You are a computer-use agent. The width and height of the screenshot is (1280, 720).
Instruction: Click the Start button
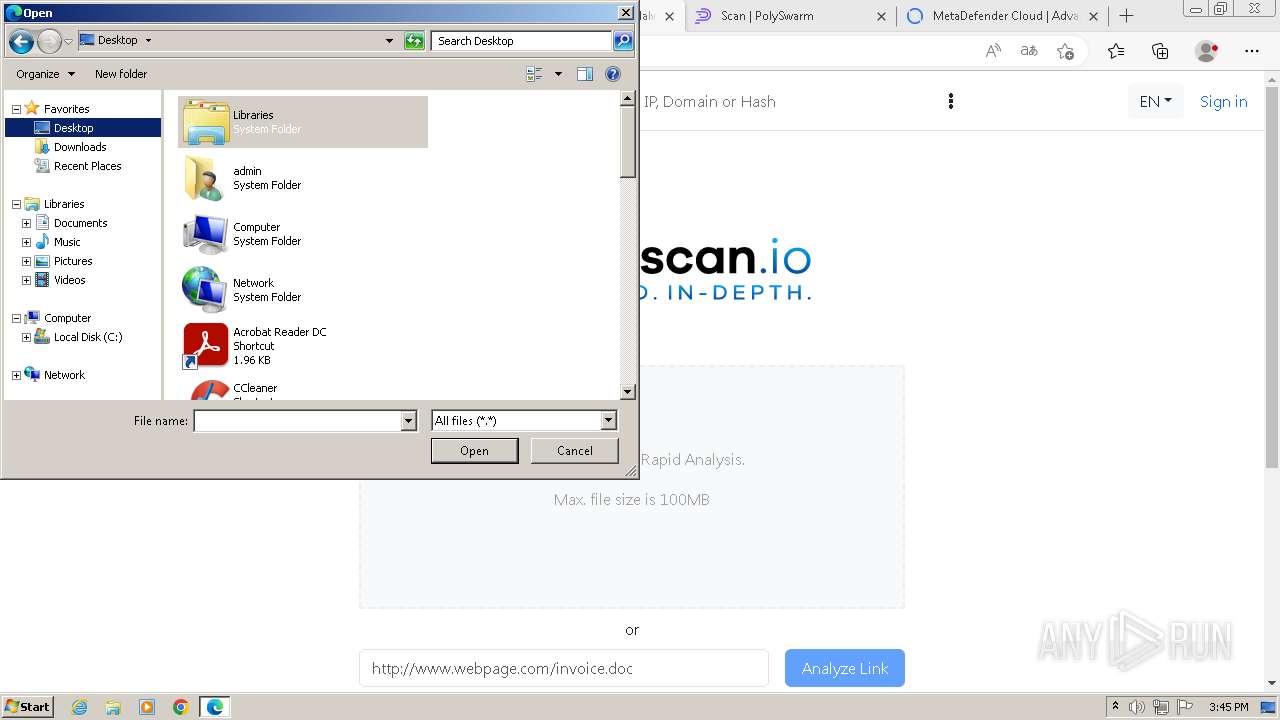[x=28, y=707]
